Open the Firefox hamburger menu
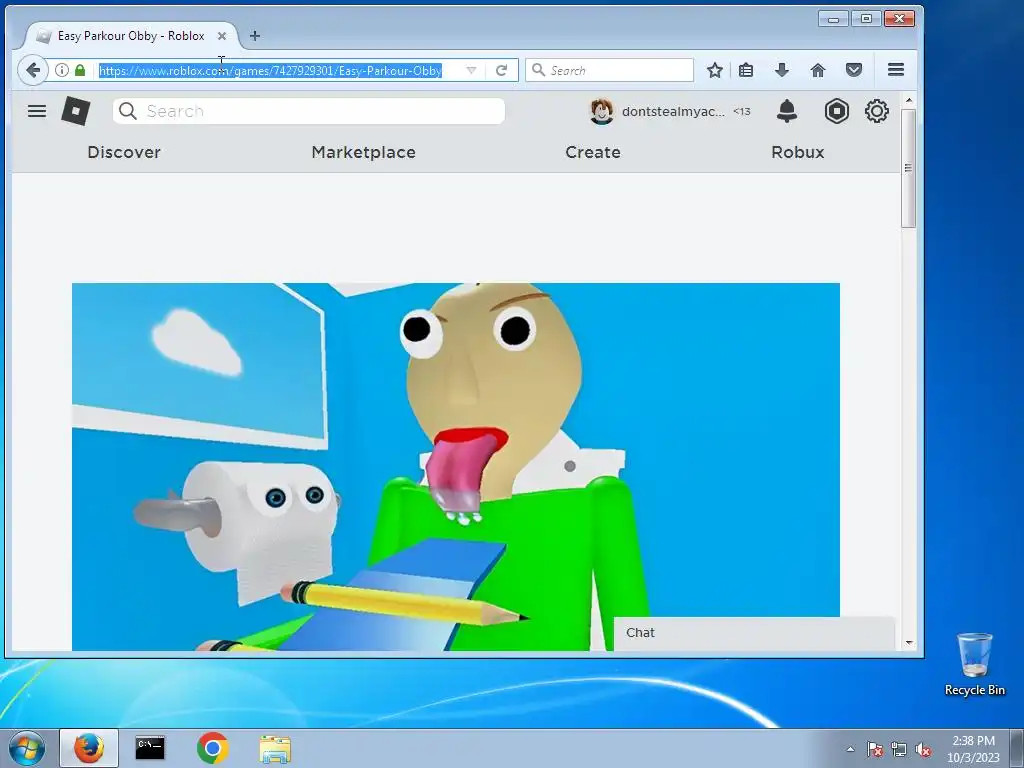Viewport: 1024px width, 768px height. 896,69
